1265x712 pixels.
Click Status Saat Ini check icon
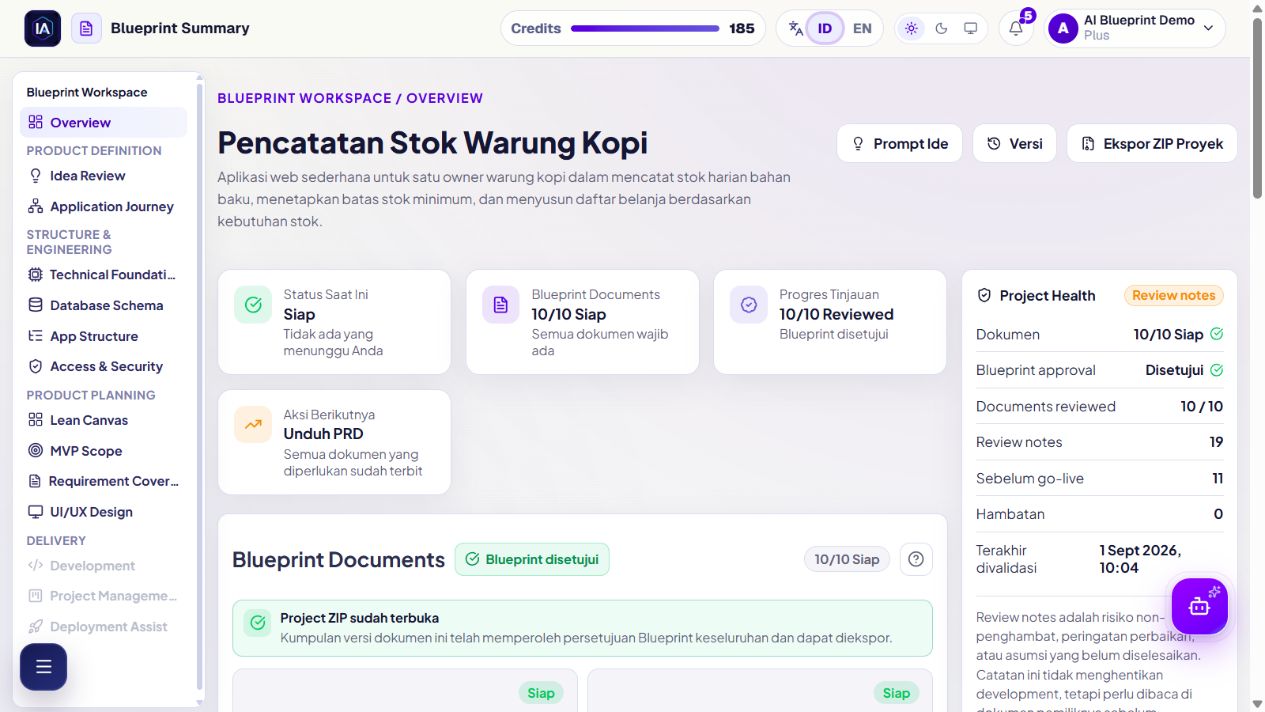(253, 304)
